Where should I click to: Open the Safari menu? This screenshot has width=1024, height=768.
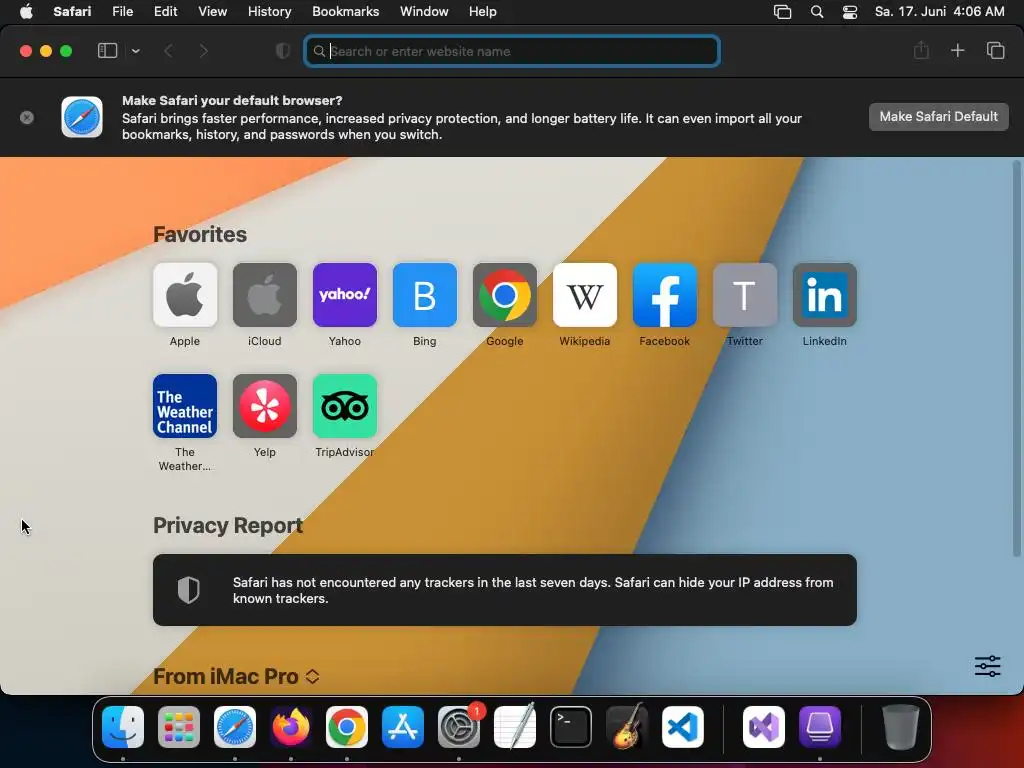coord(72,12)
